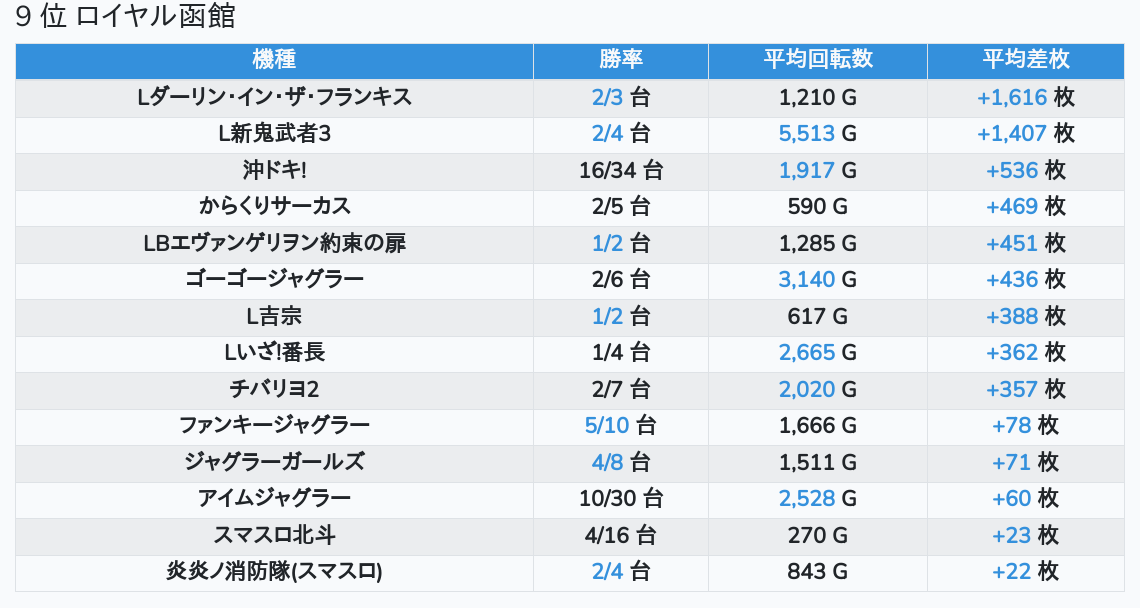This screenshot has height=608, width=1140.
Task: Select the L吉宗 machine cell
Action: point(274,316)
